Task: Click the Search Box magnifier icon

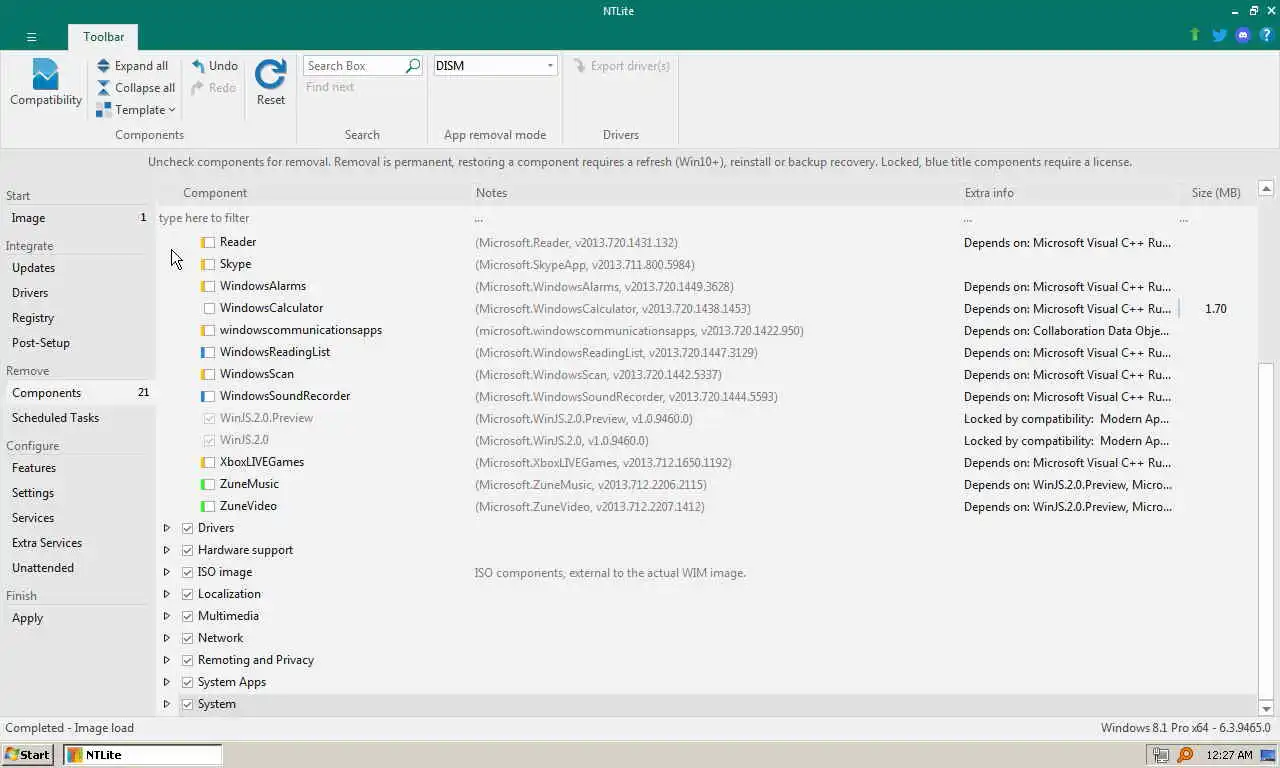Action: coord(413,65)
